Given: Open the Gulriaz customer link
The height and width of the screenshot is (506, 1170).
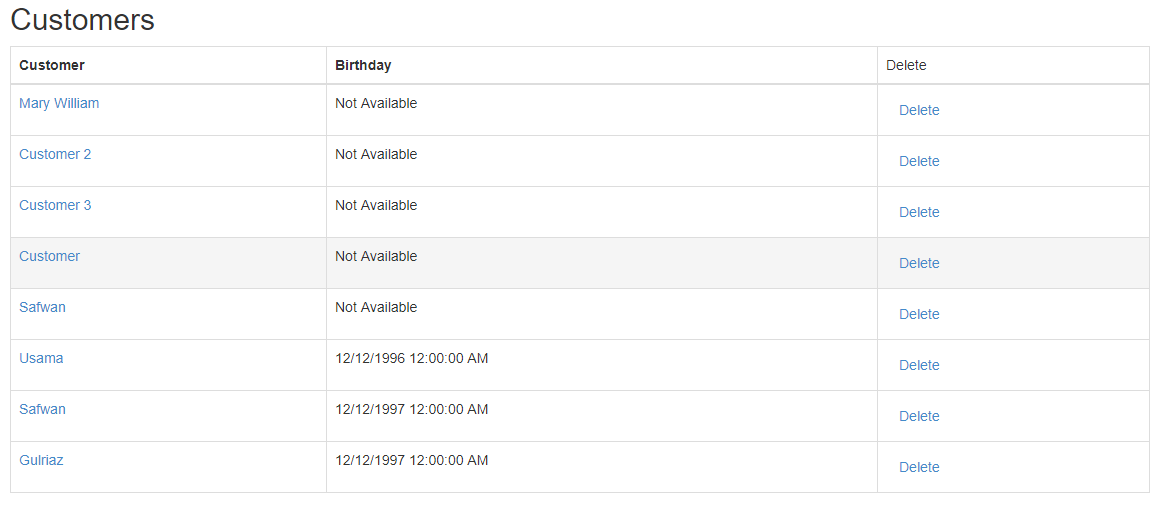Looking at the screenshot, I should [41, 460].
